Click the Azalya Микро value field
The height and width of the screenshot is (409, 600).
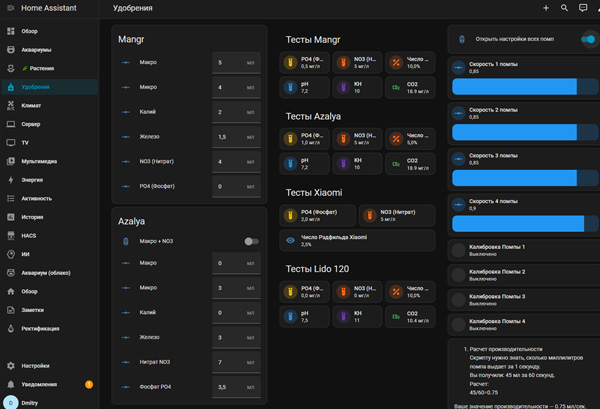(236, 288)
